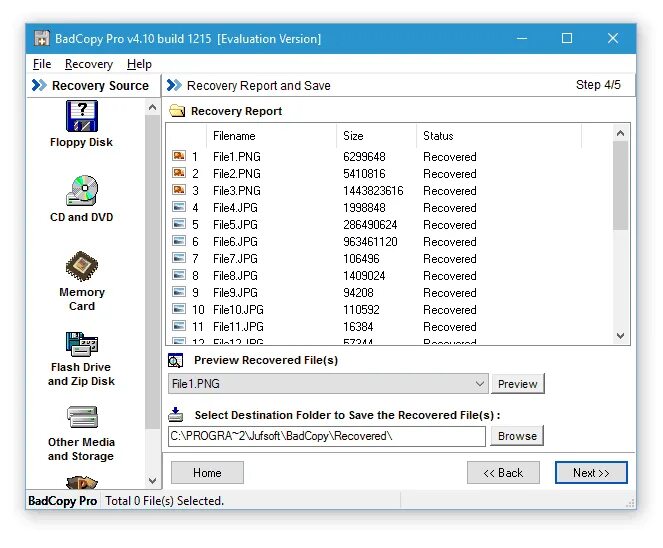
Task: Click the size value 286490624
Action: click(370, 225)
